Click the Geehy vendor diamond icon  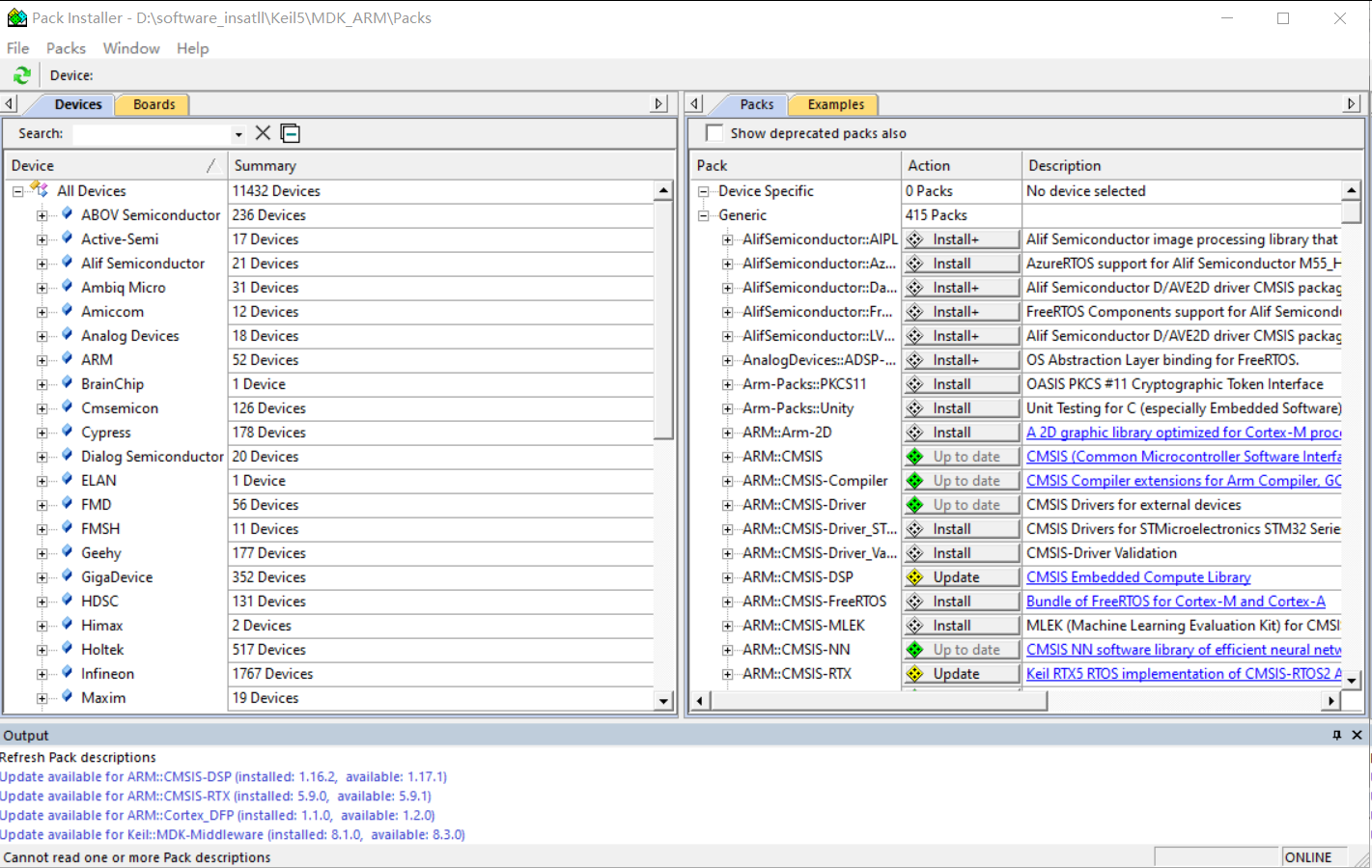click(x=67, y=551)
